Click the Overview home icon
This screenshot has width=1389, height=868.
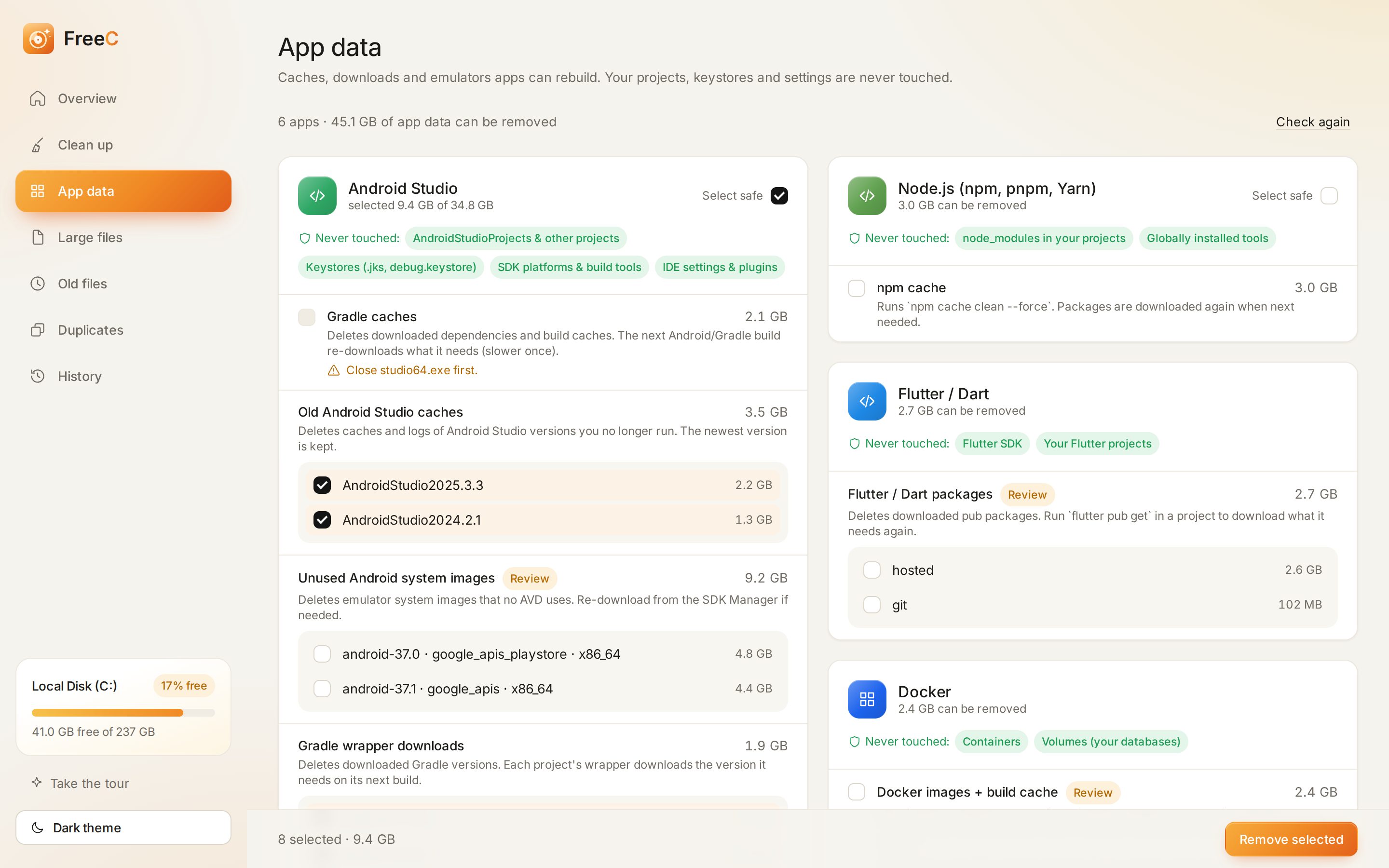pos(37,99)
